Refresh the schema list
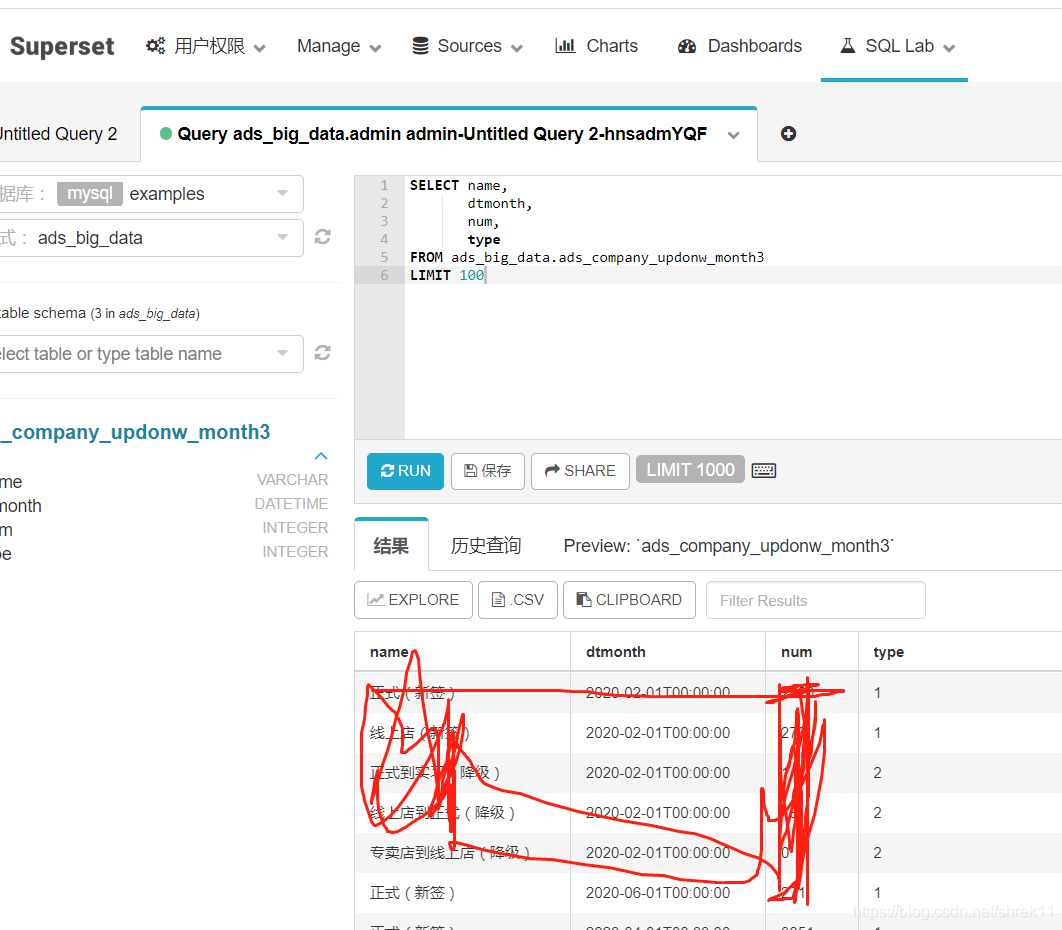The height and width of the screenshot is (930, 1062). [x=322, y=236]
